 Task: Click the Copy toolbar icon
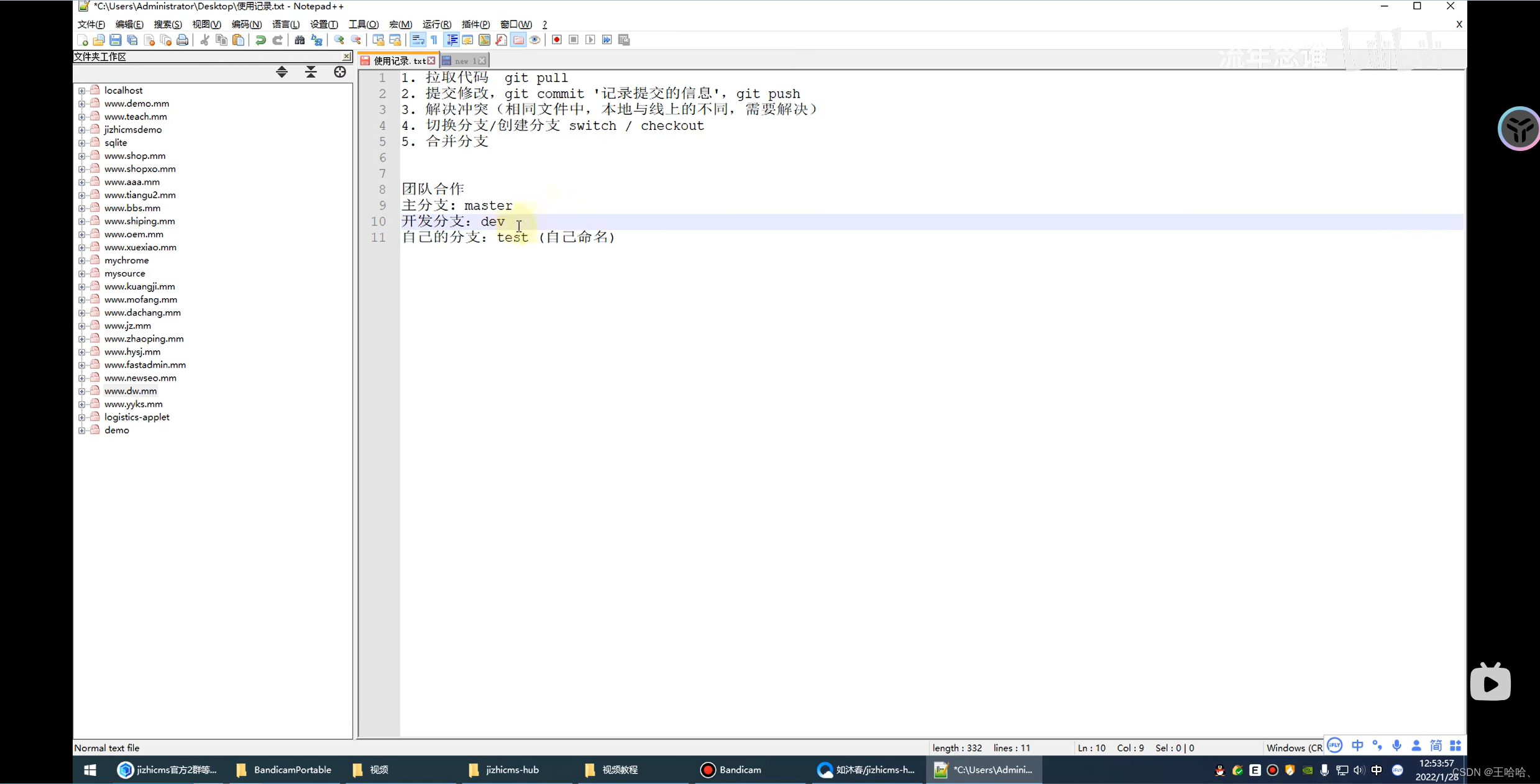click(221, 40)
